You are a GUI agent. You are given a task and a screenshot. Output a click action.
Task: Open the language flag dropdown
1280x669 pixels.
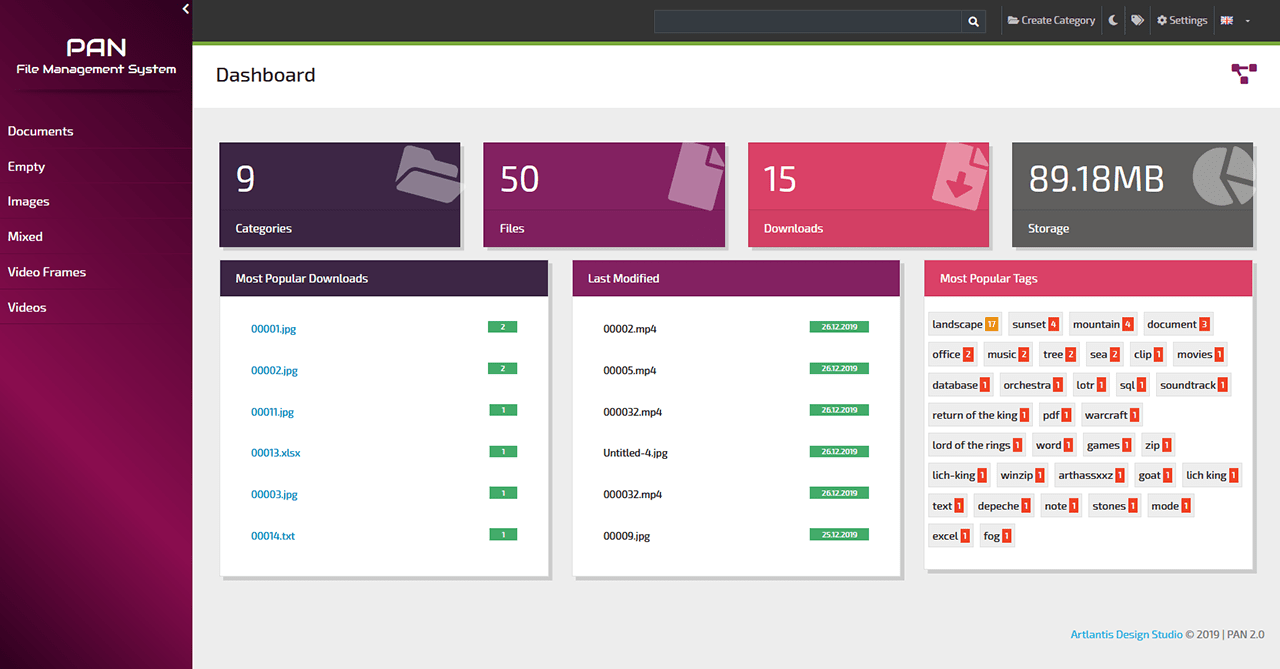(x=1236, y=21)
